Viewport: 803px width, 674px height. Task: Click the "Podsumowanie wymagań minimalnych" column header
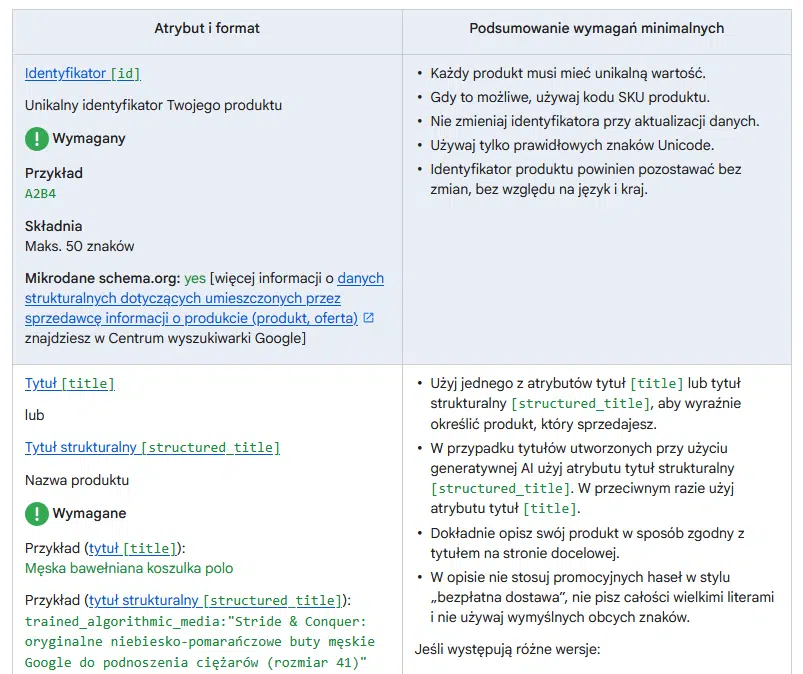click(597, 28)
